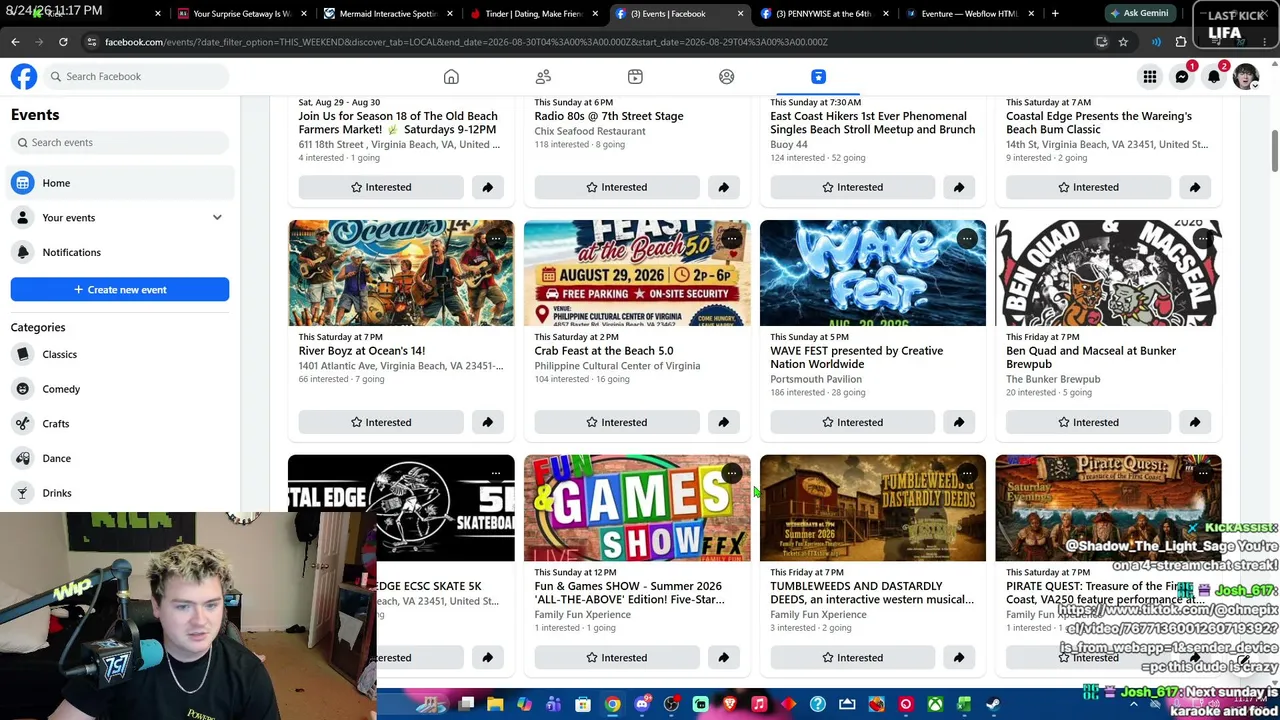The height and width of the screenshot is (720, 1280).
Task: Click the Search Facebook field
Action: point(135,77)
